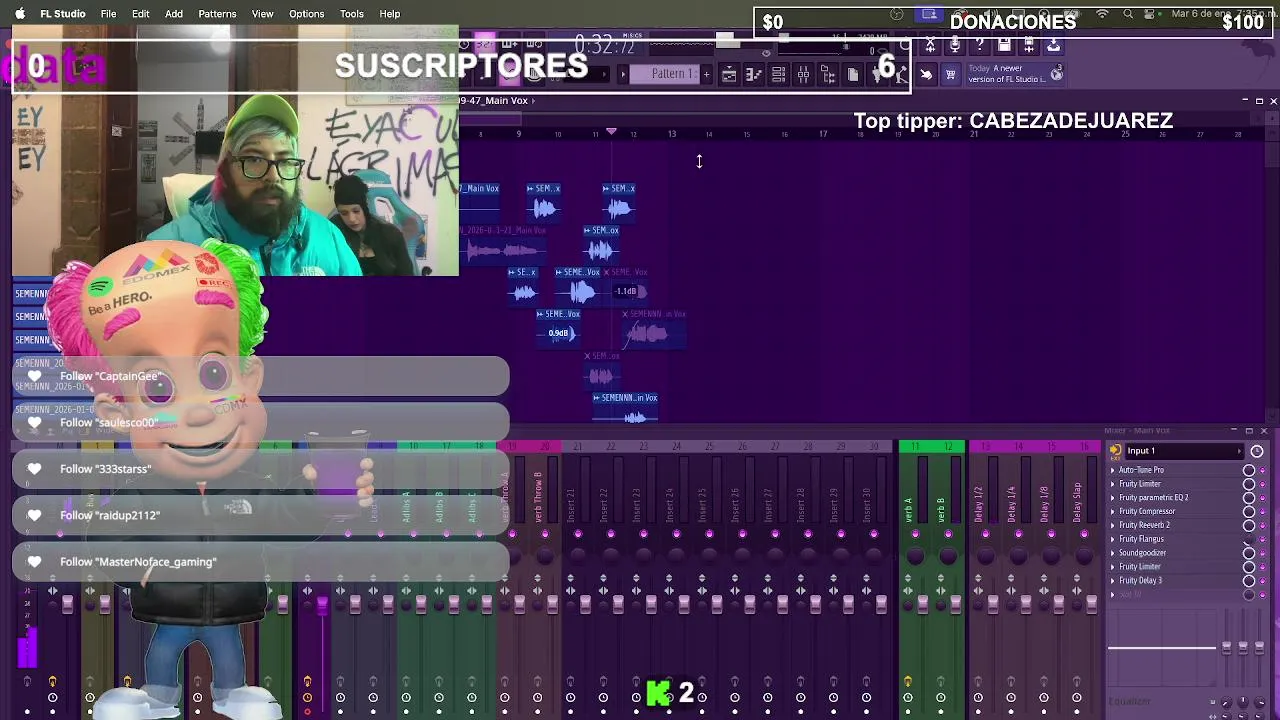Open the Patterns menu

pos(217,14)
